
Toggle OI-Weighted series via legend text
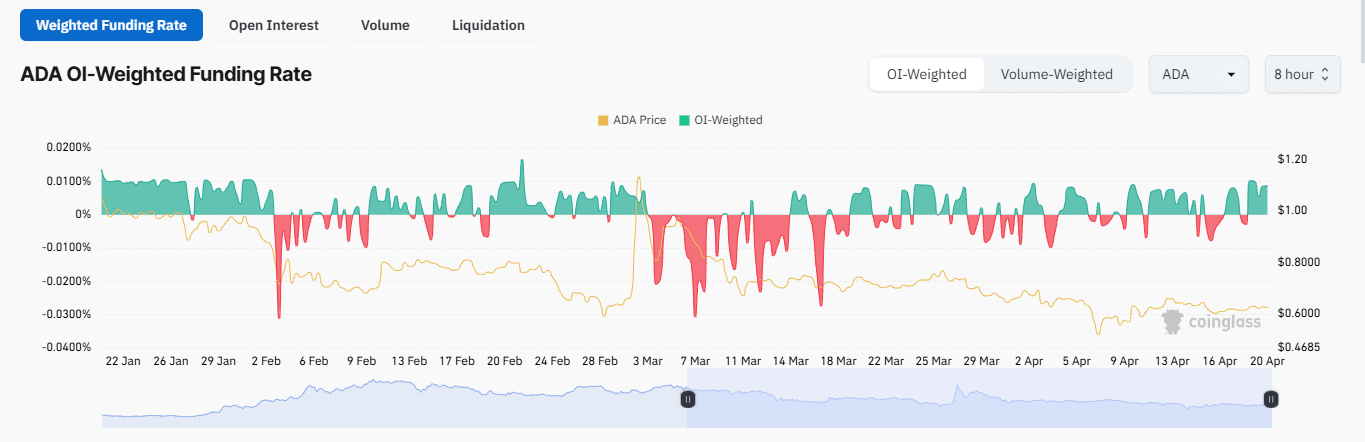(728, 120)
